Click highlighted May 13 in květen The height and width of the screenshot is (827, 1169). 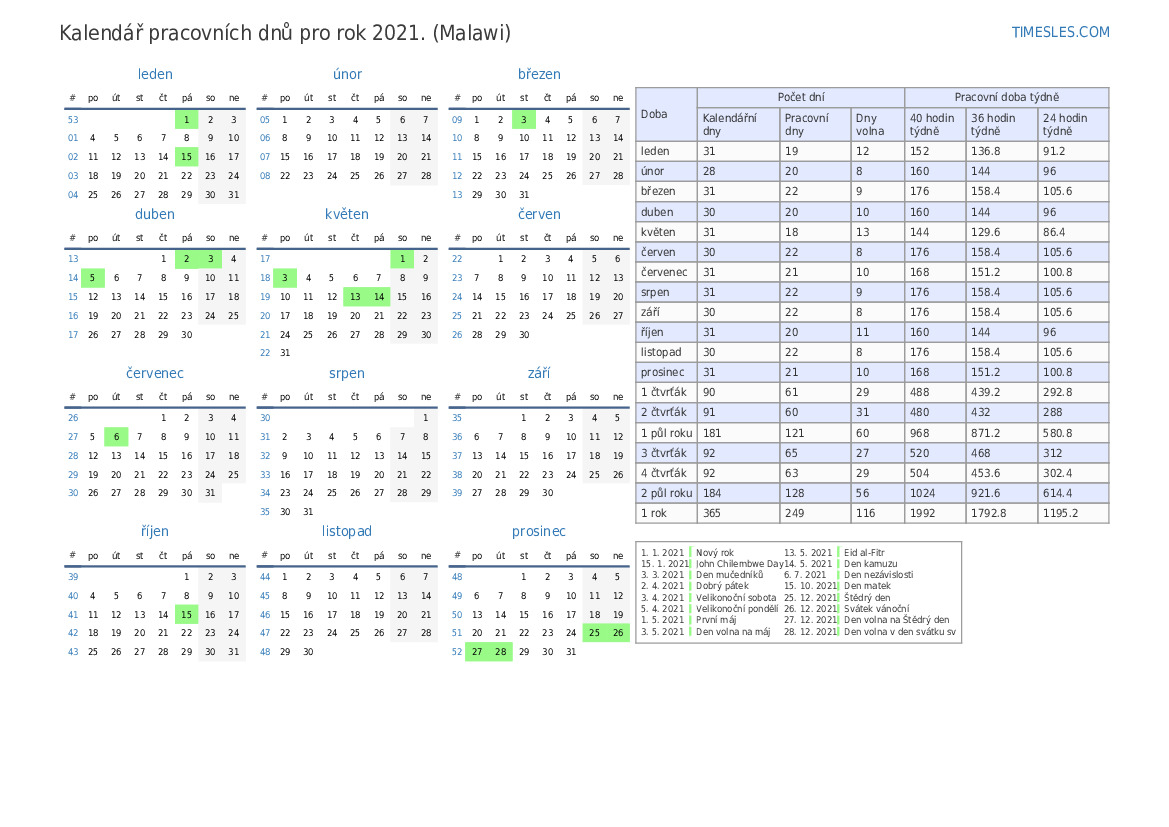click(355, 297)
